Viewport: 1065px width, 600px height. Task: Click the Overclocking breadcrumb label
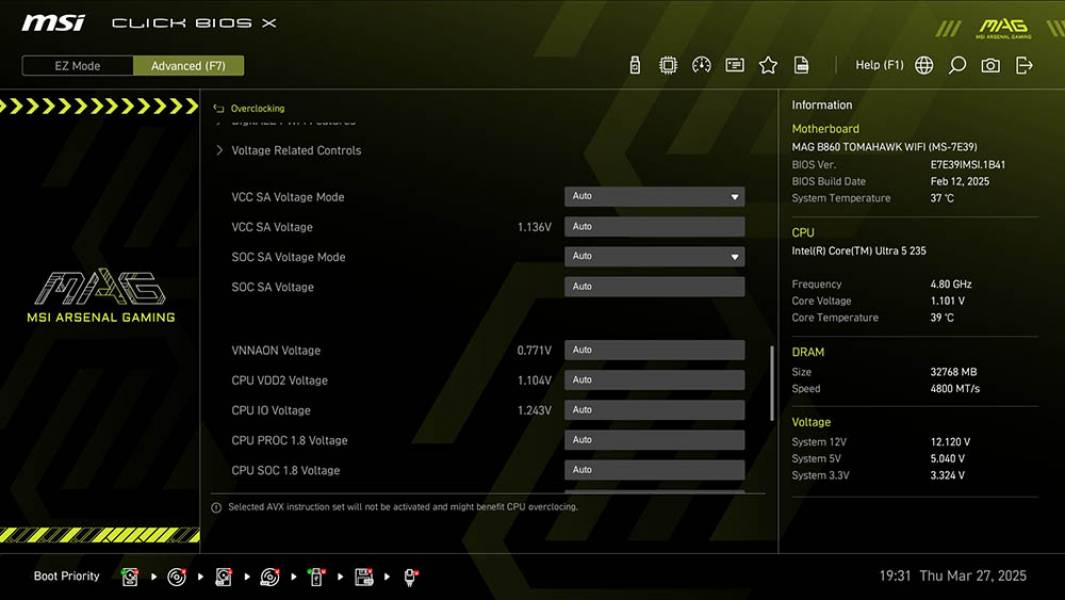tap(257, 109)
